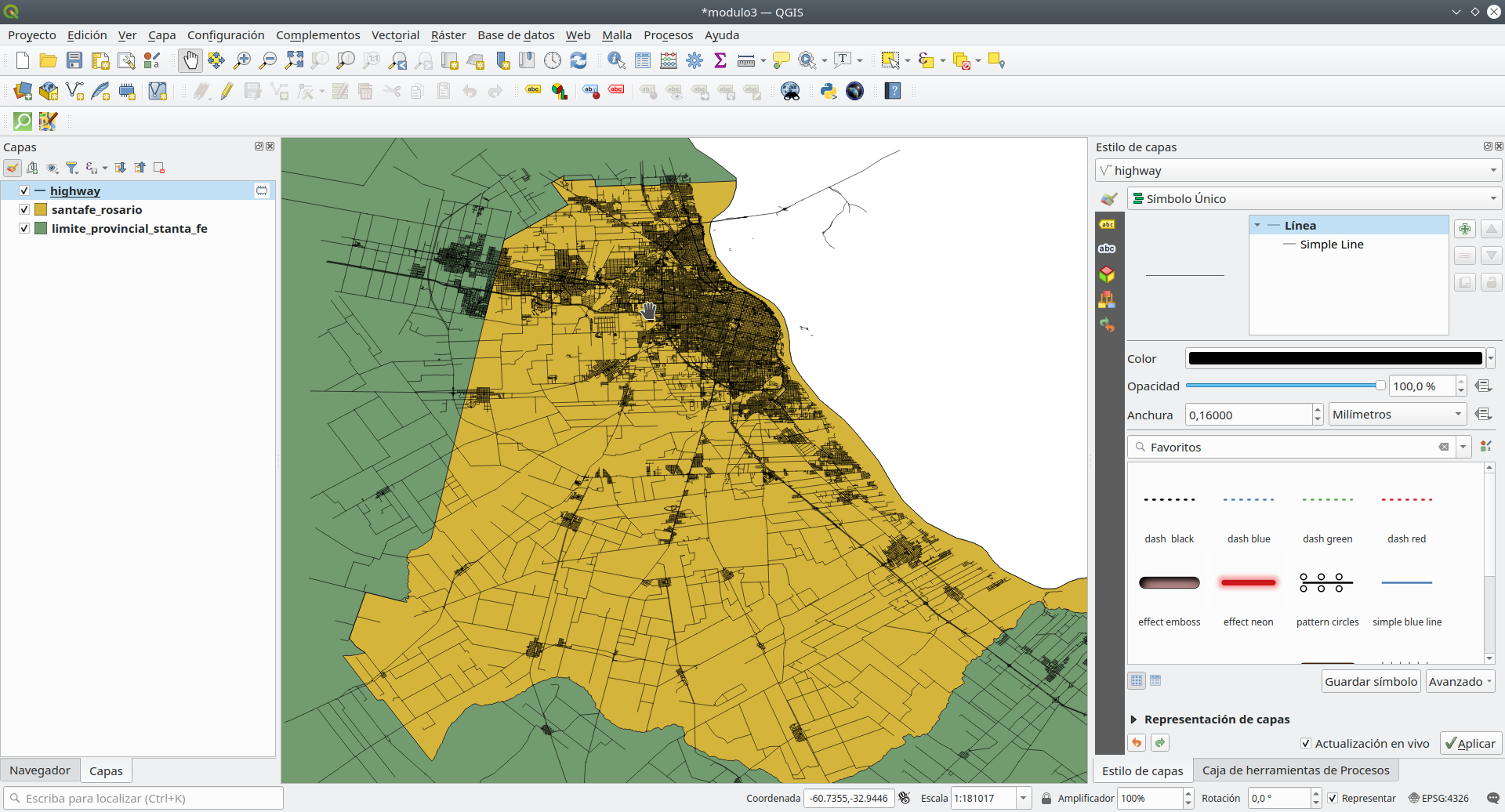Open project with the folder icon

click(x=48, y=60)
